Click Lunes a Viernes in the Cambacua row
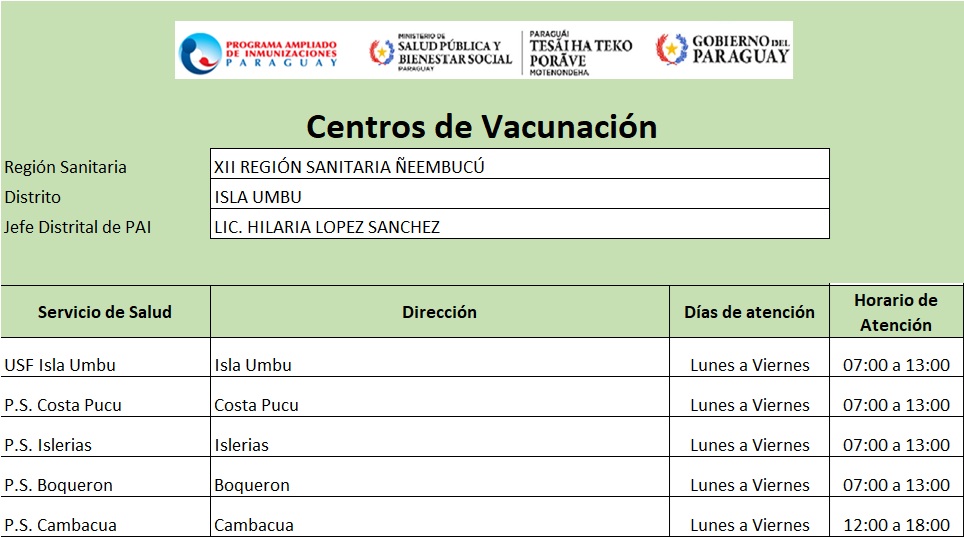Viewport: 964px width, 537px height. click(x=749, y=525)
